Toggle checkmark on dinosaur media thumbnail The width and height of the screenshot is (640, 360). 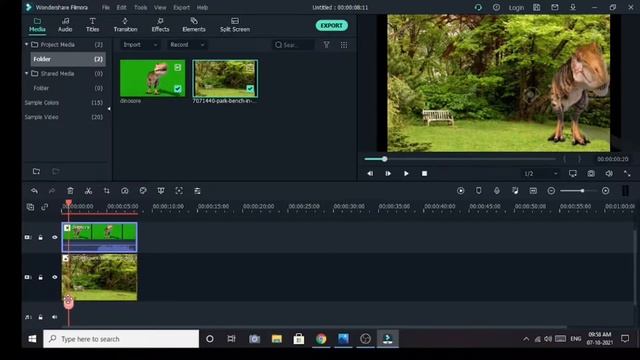coord(178,89)
